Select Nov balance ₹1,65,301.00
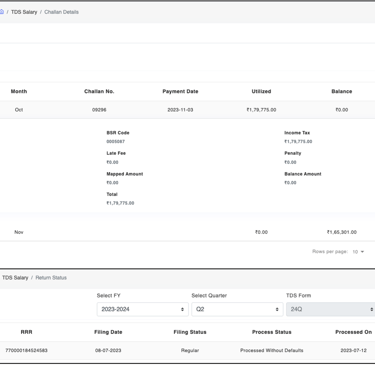The width and height of the screenshot is (375, 366). click(342, 232)
